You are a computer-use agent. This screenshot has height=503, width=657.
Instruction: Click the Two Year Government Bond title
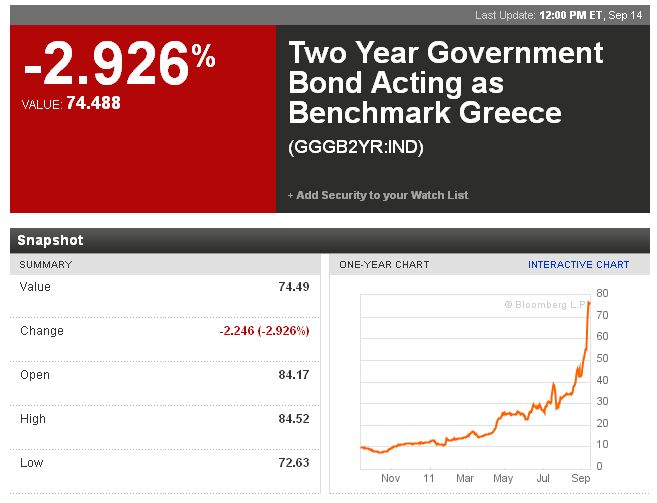(x=446, y=82)
